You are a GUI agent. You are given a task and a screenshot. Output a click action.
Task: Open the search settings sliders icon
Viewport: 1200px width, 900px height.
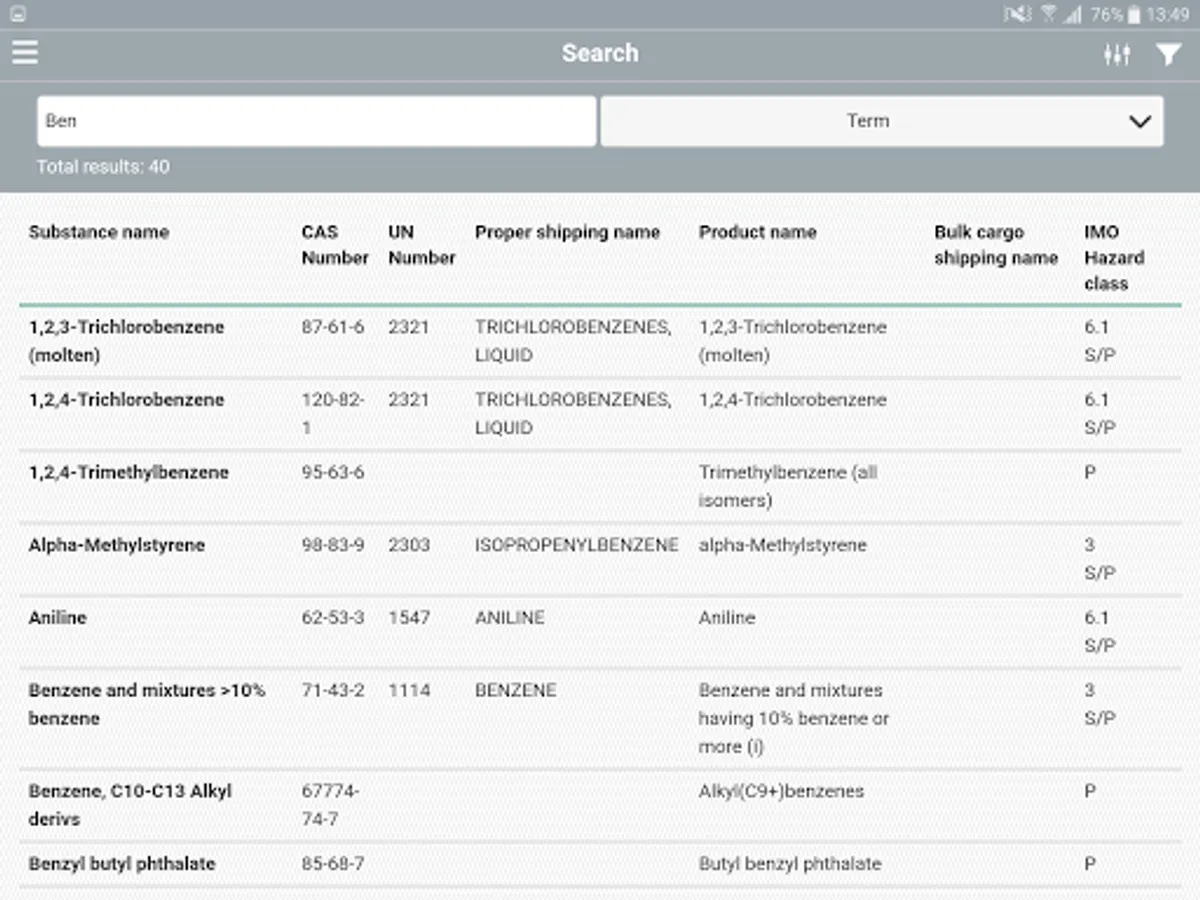[1117, 55]
